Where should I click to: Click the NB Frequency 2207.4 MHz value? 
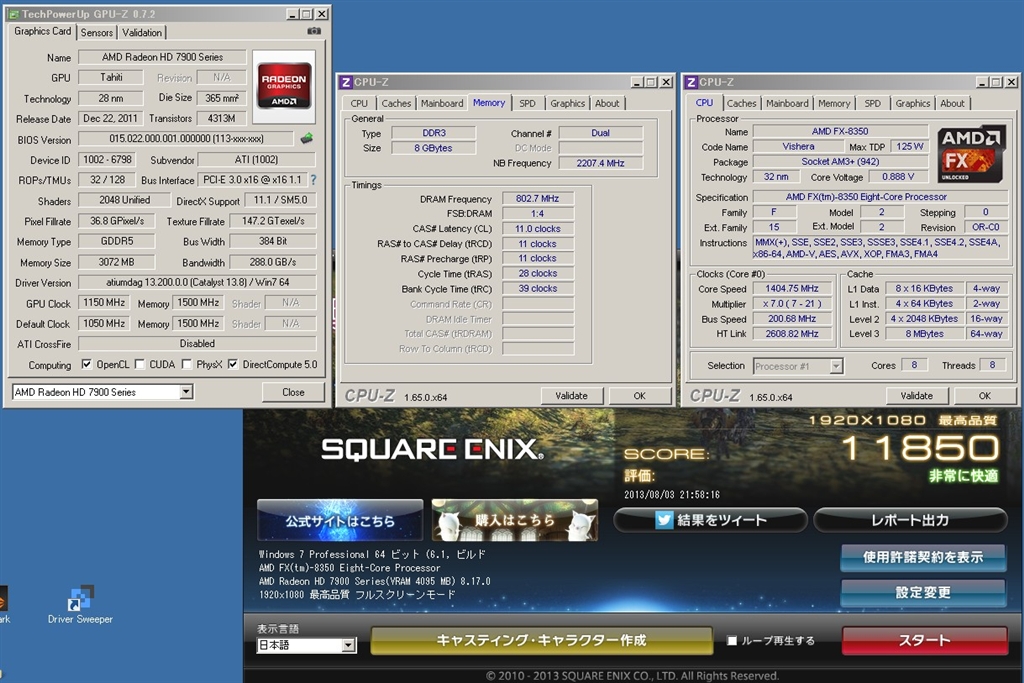coord(601,163)
